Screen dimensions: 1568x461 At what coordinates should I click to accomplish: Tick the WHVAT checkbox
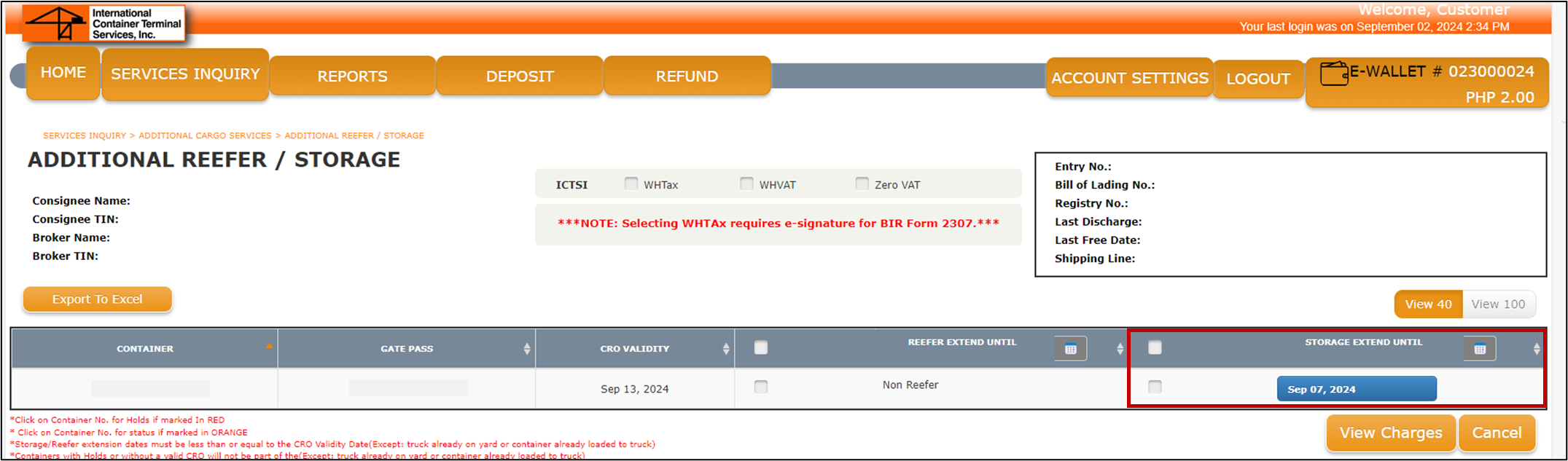746,184
